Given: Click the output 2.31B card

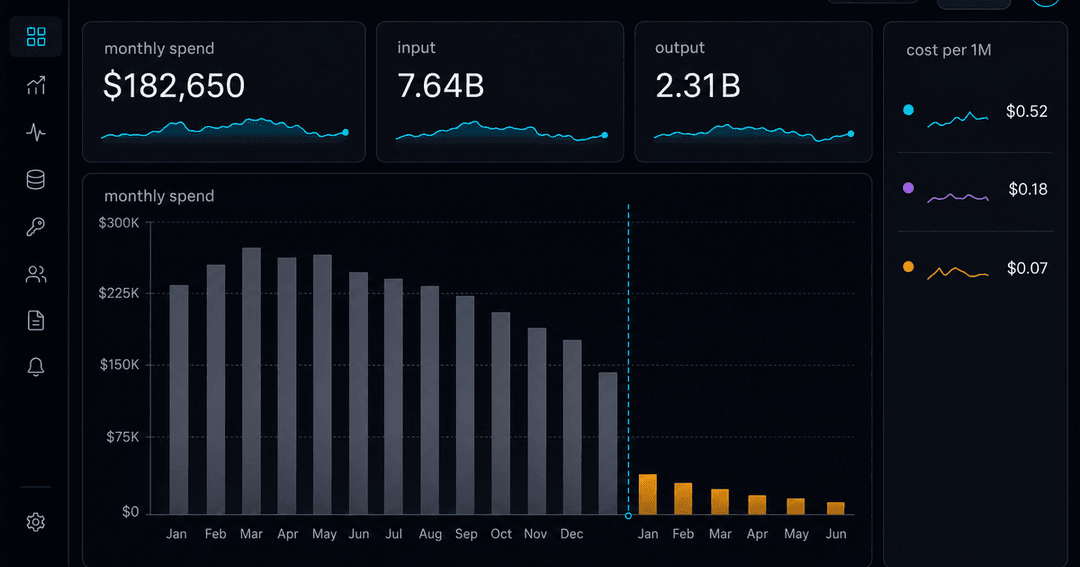Looking at the screenshot, I should click(x=753, y=92).
